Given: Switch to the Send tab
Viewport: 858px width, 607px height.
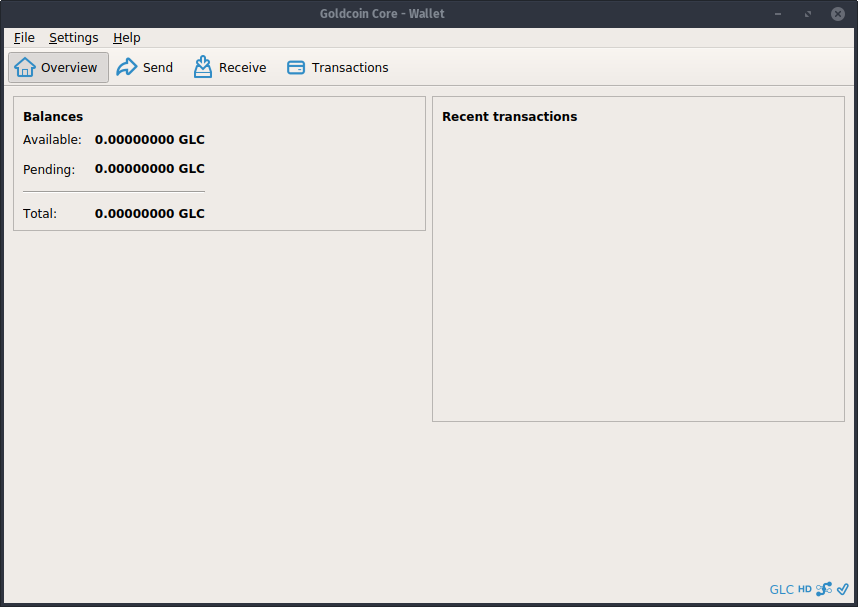Looking at the screenshot, I should tap(145, 67).
